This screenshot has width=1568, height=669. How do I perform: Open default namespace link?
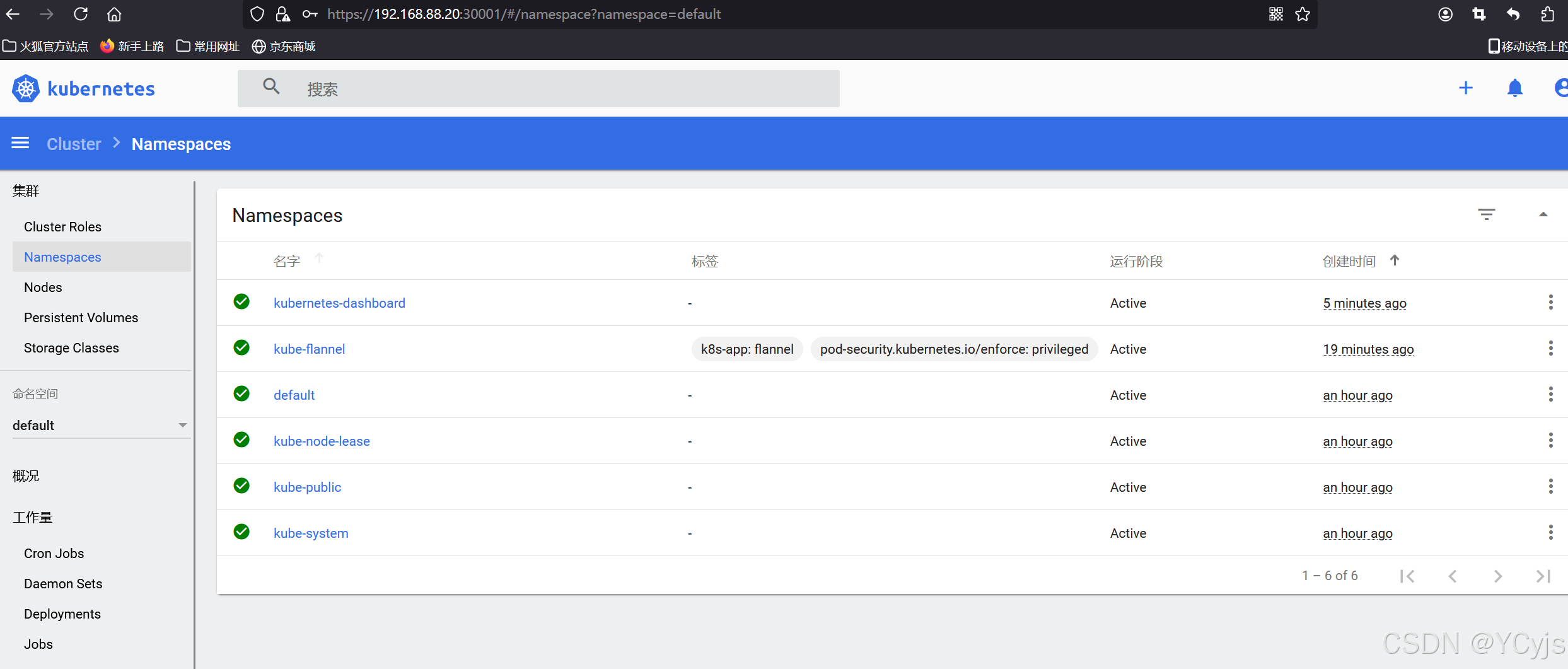point(294,395)
